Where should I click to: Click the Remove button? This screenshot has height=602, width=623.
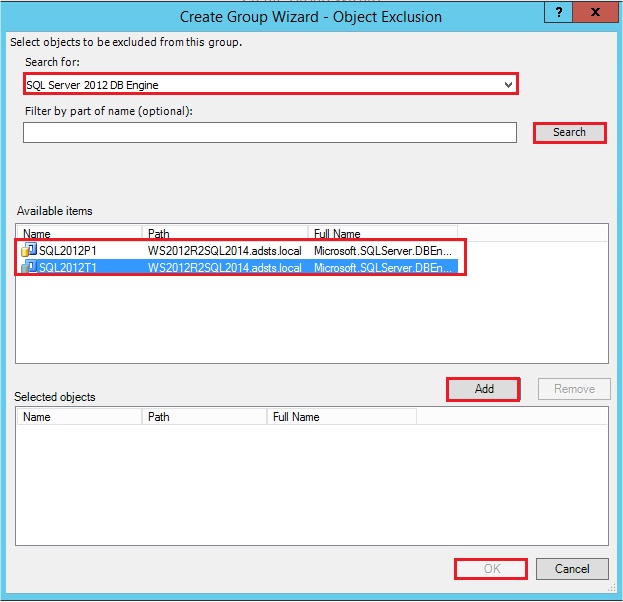tap(574, 389)
